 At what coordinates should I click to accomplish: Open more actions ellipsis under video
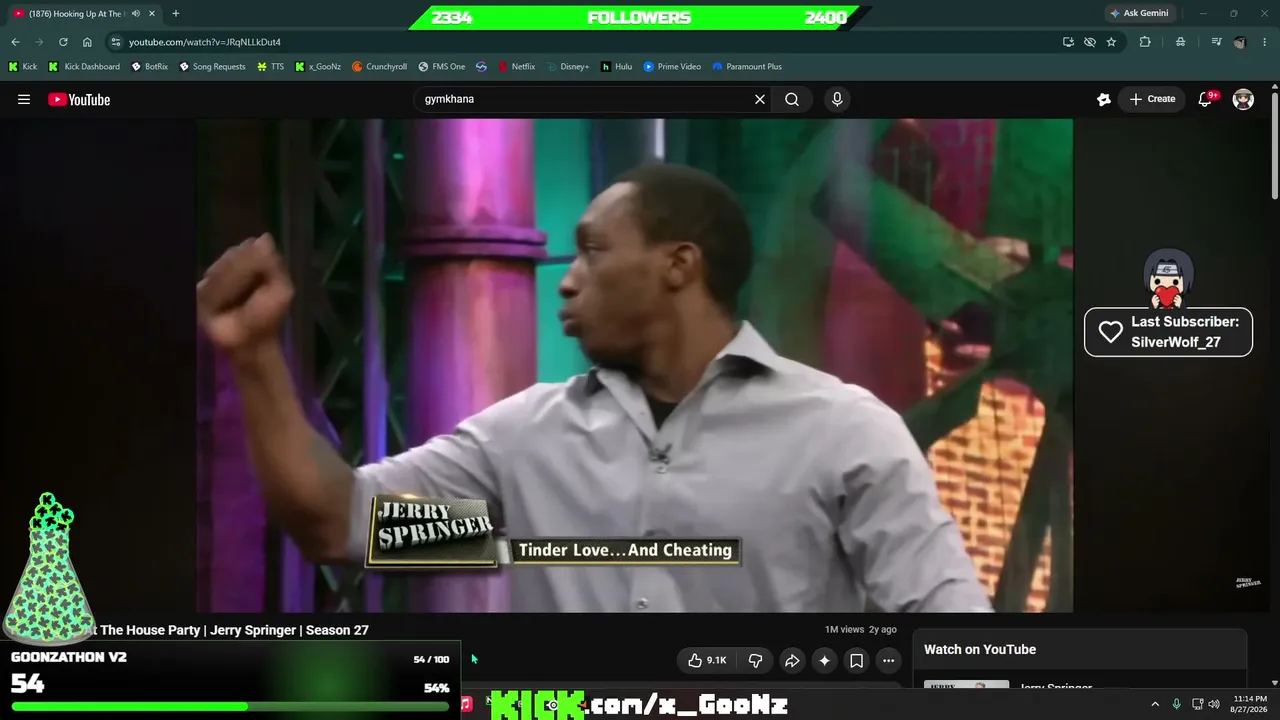888,660
